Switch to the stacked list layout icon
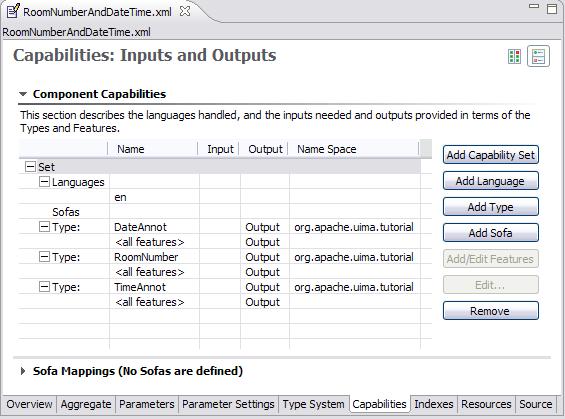 [538, 56]
